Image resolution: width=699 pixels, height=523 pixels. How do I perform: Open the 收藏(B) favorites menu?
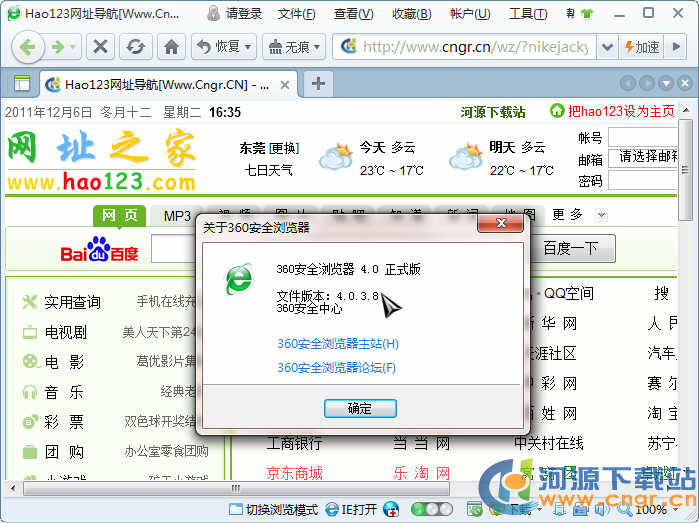tap(412, 14)
